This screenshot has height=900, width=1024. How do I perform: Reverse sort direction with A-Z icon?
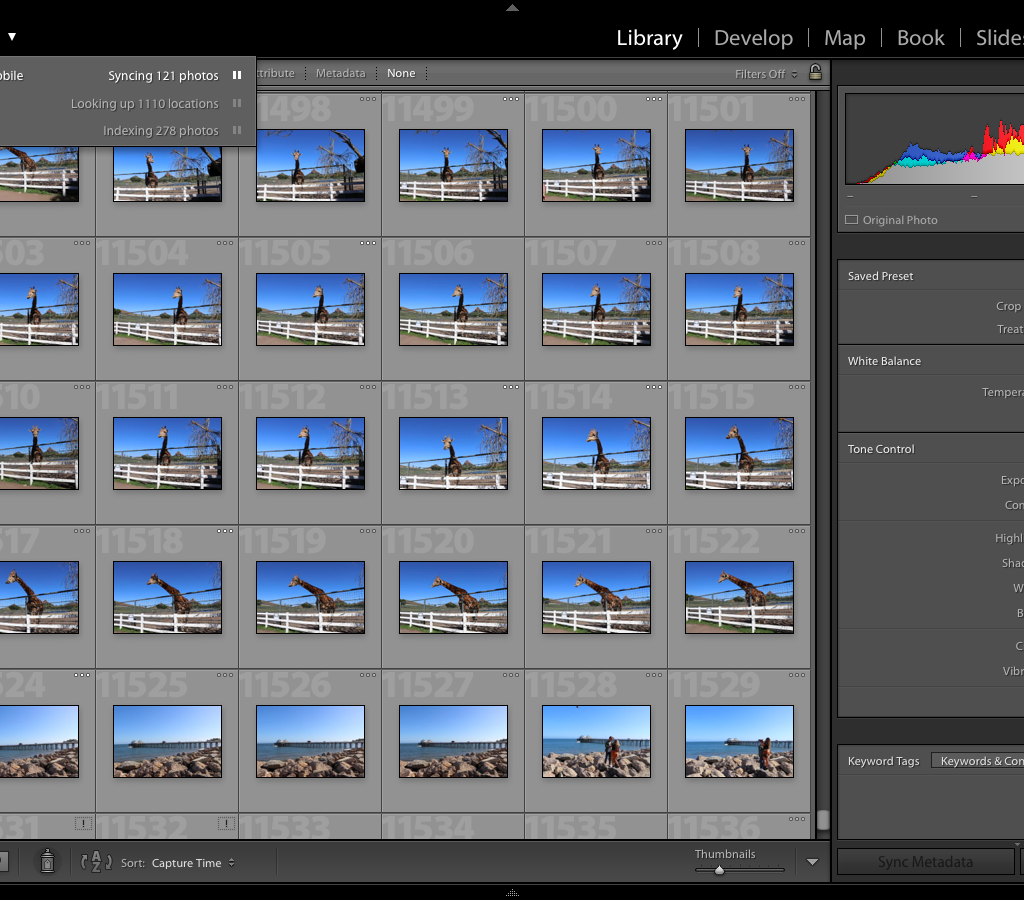click(96, 862)
